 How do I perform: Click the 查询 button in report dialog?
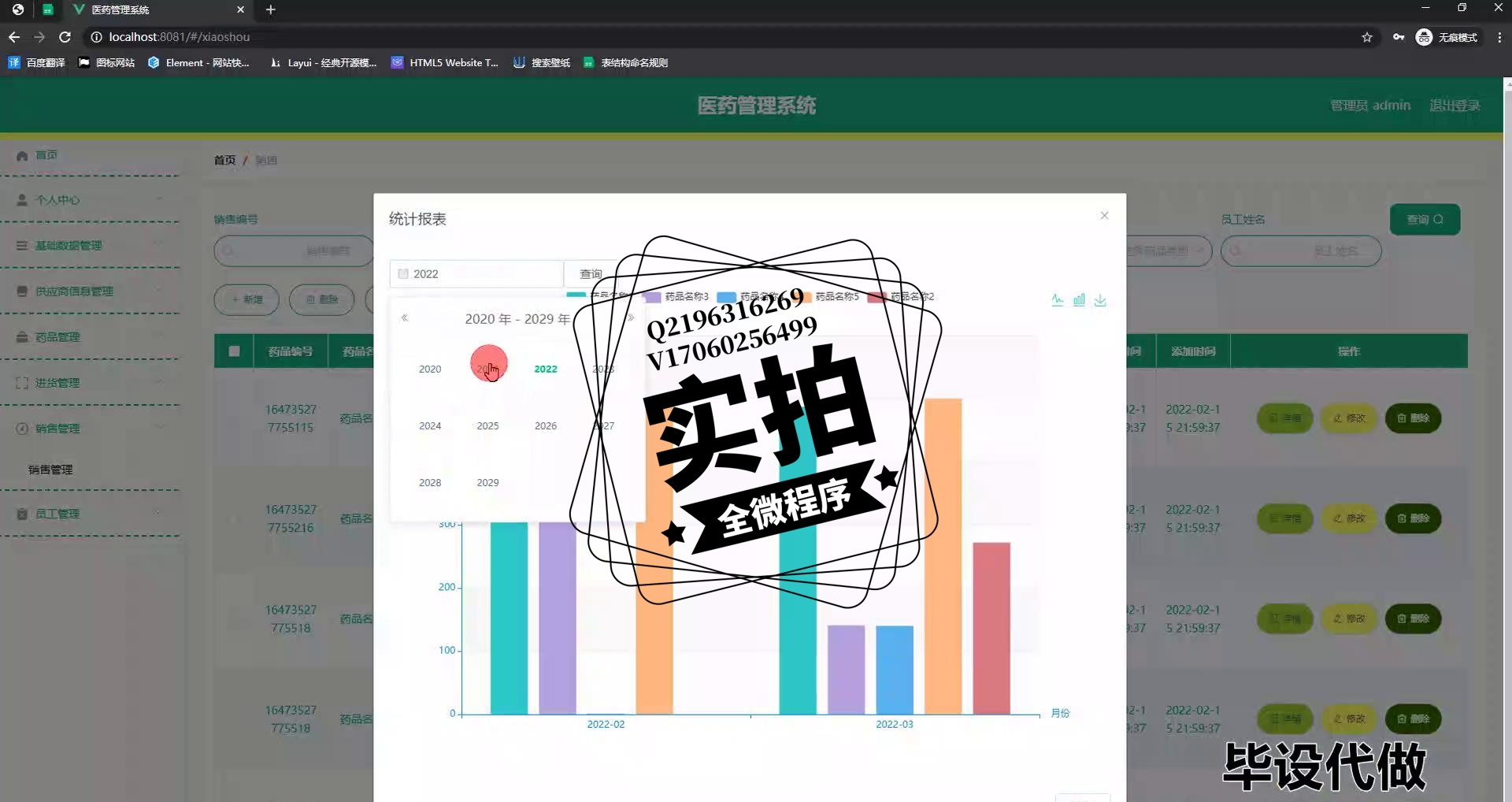pos(590,273)
